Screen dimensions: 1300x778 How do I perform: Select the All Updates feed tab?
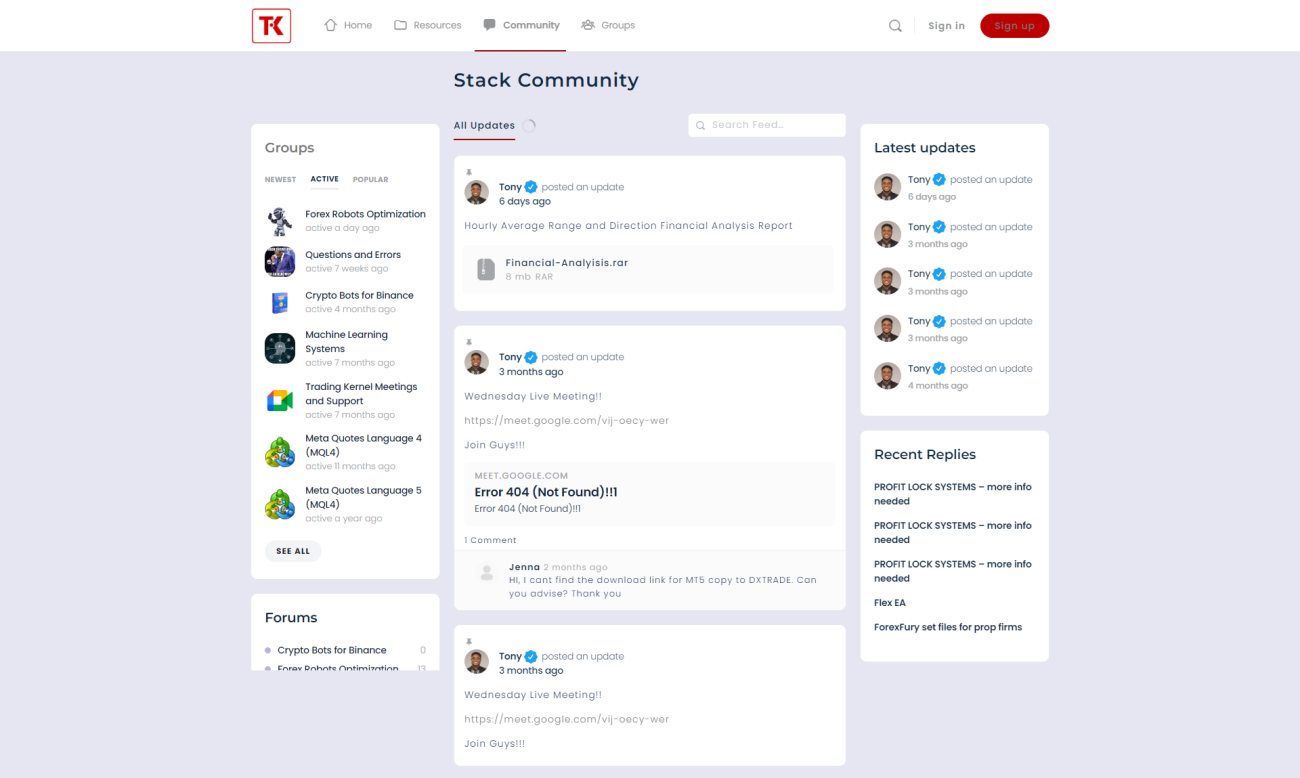click(x=484, y=126)
